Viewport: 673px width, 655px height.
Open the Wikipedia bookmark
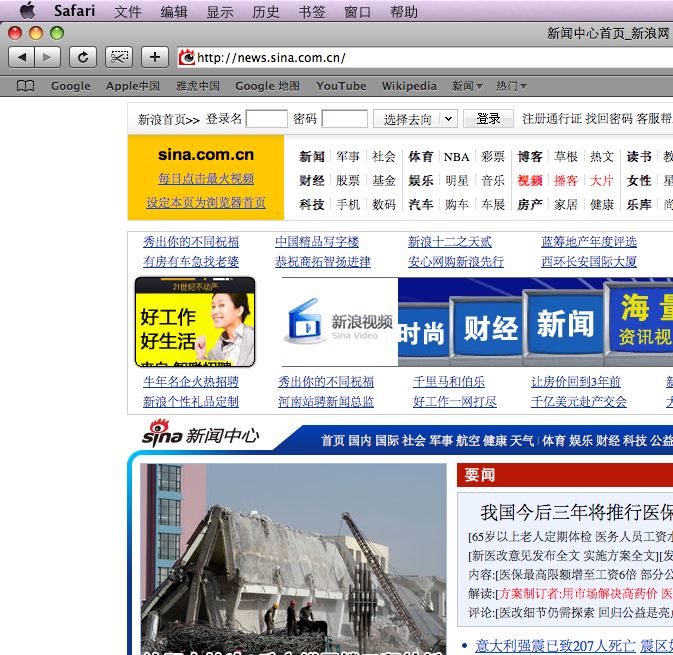409,86
